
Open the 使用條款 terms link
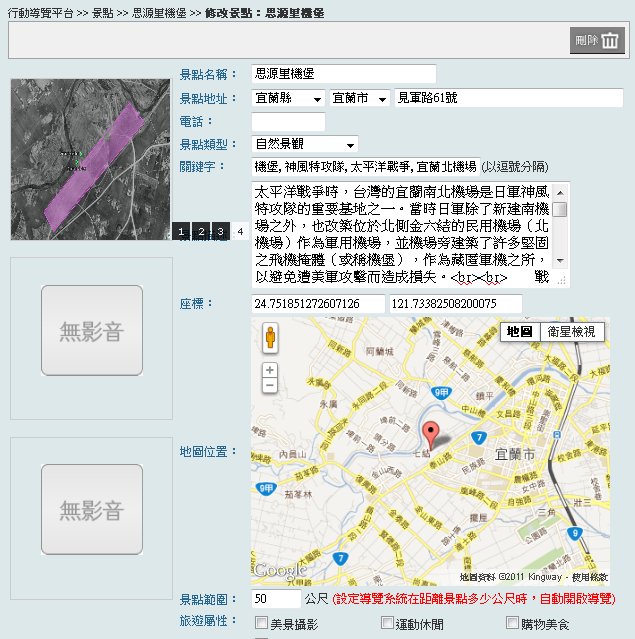590,577
